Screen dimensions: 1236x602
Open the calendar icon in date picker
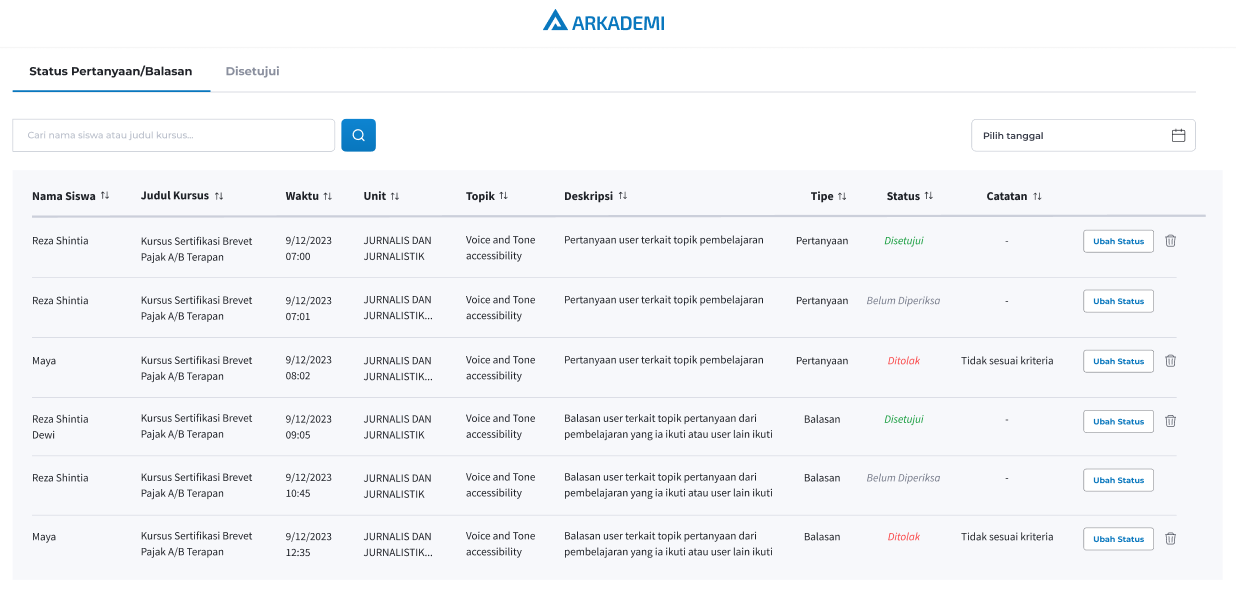click(1178, 135)
